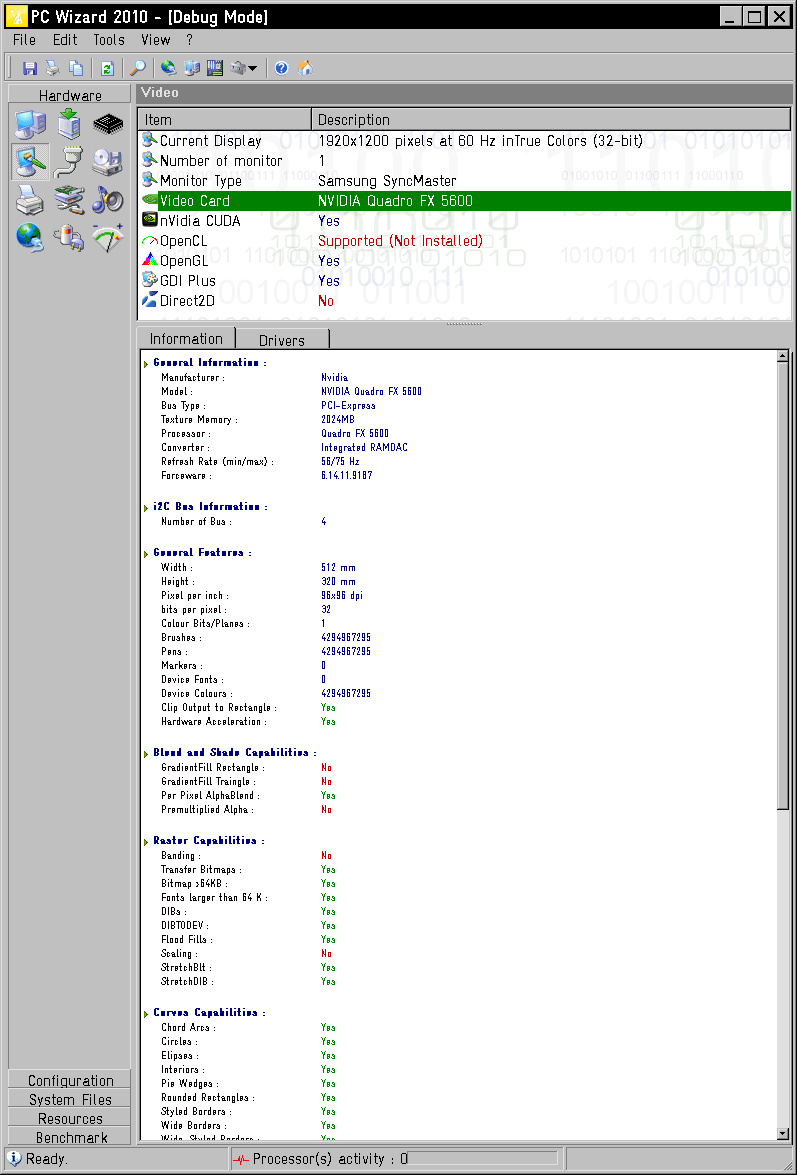Click the i2C Bus Information section heading
The image size is (797, 1175).
[210, 507]
